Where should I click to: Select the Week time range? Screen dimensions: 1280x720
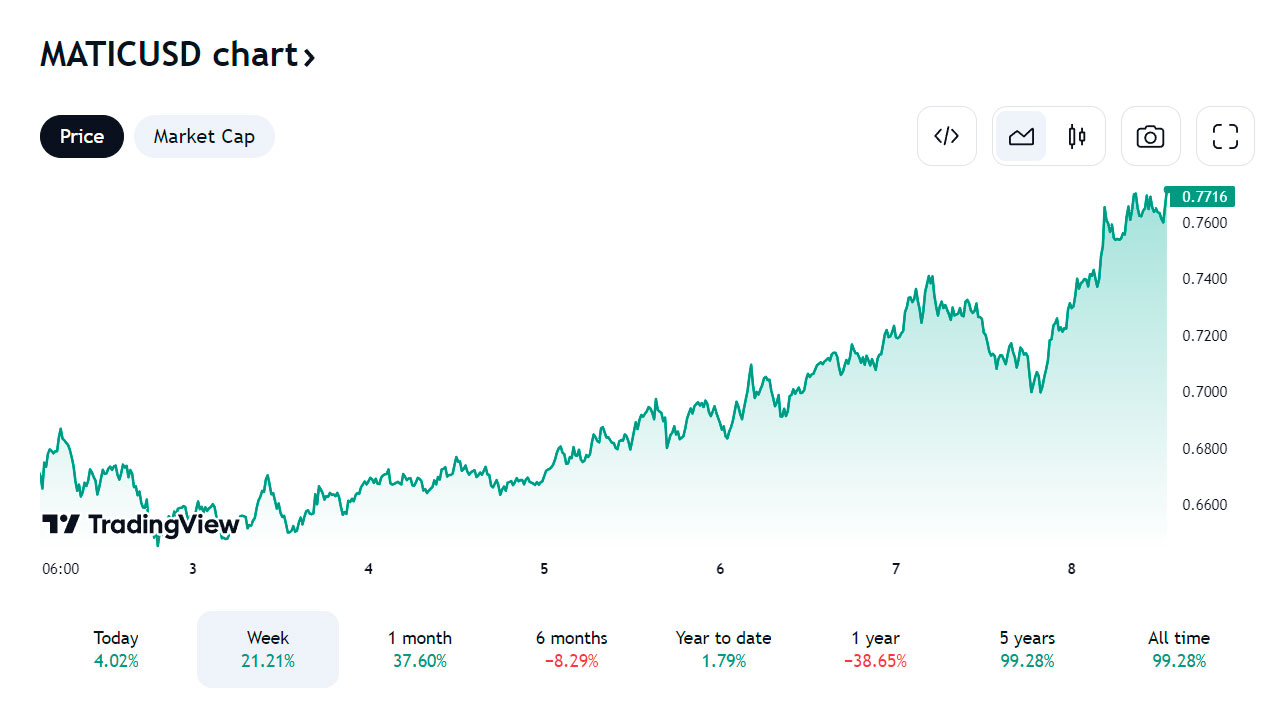(268, 649)
